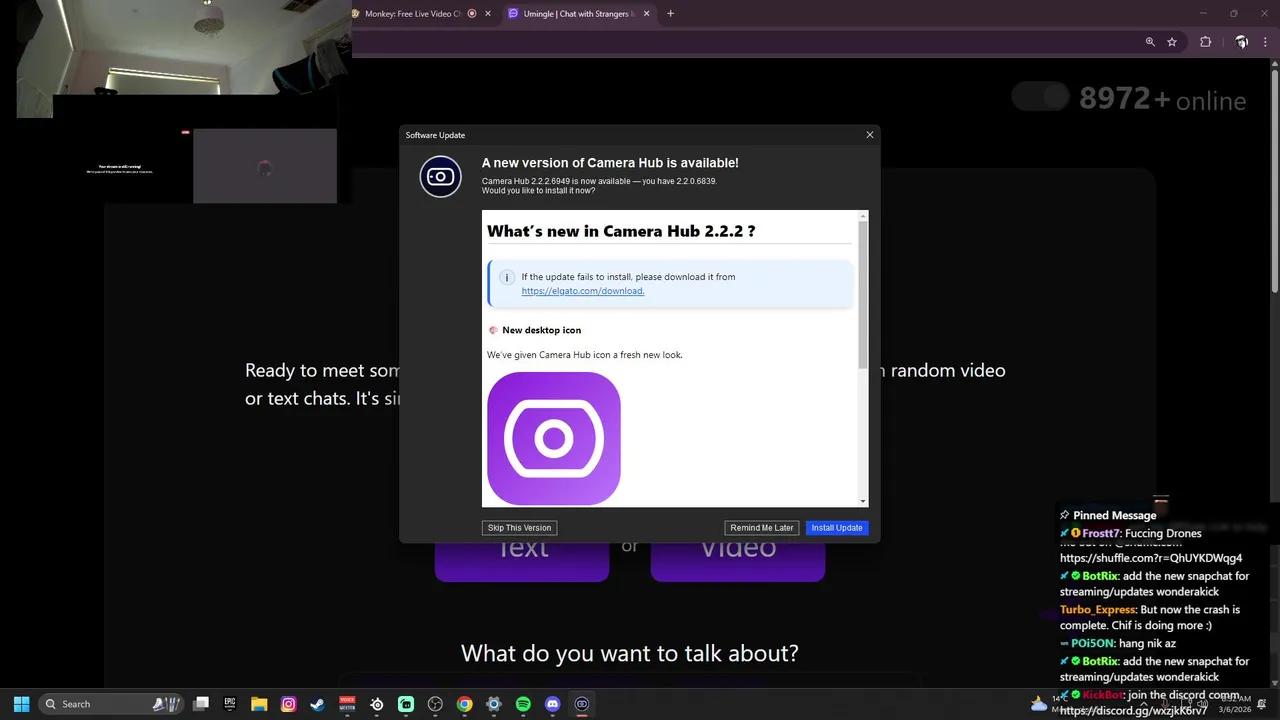Click the Install Update button
1280x720 pixels.
tap(836, 527)
